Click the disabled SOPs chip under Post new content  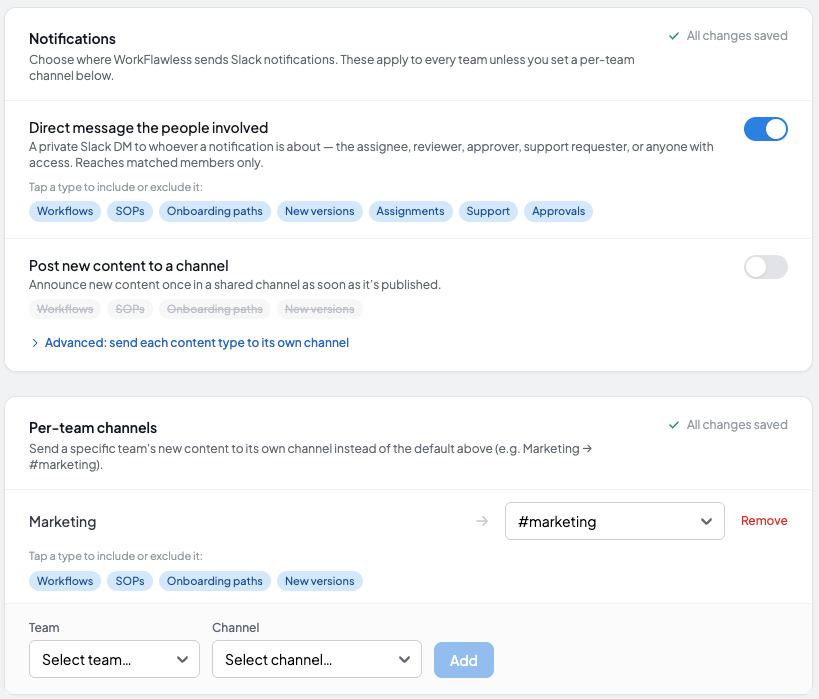[x=130, y=309]
